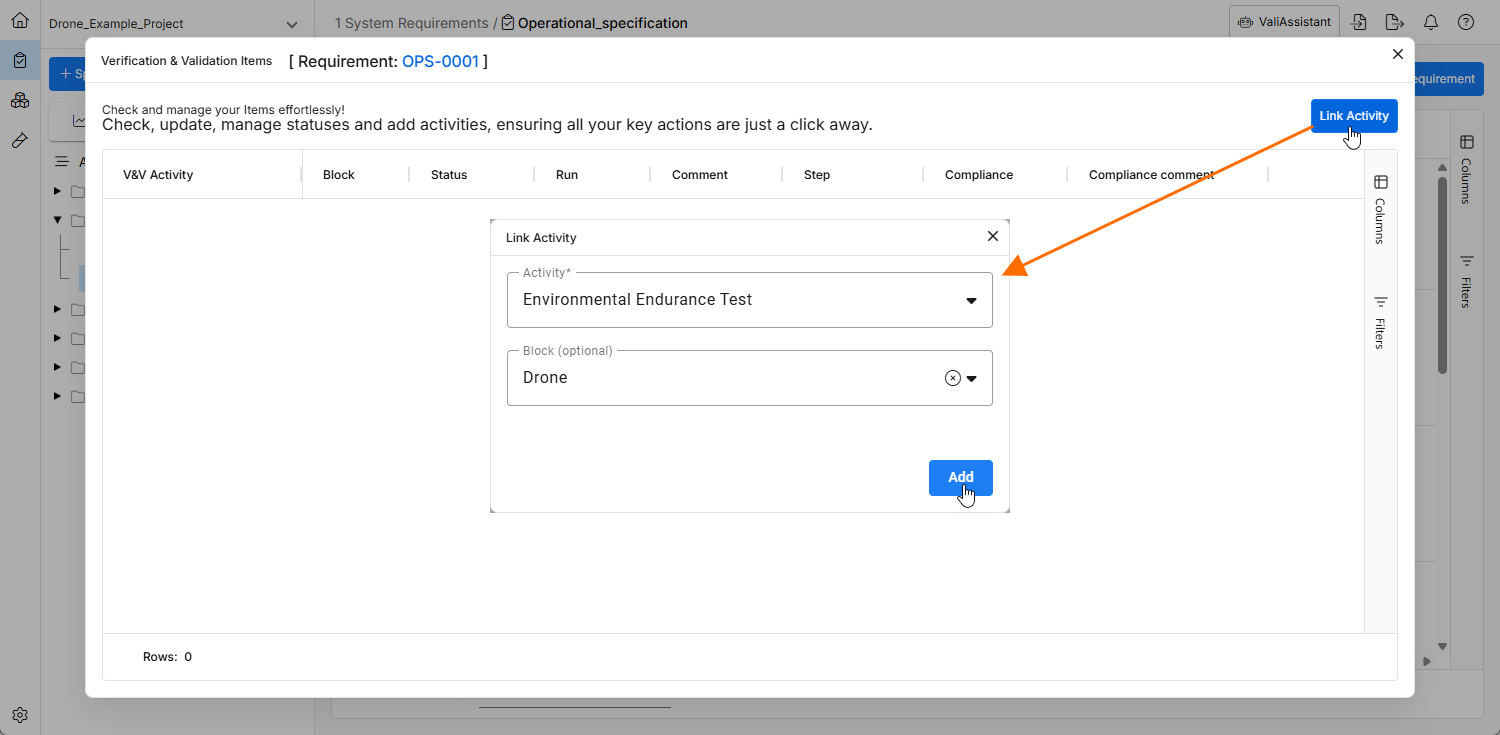
Task: Close the Link Activity dialog
Action: [x=993, y=237]
